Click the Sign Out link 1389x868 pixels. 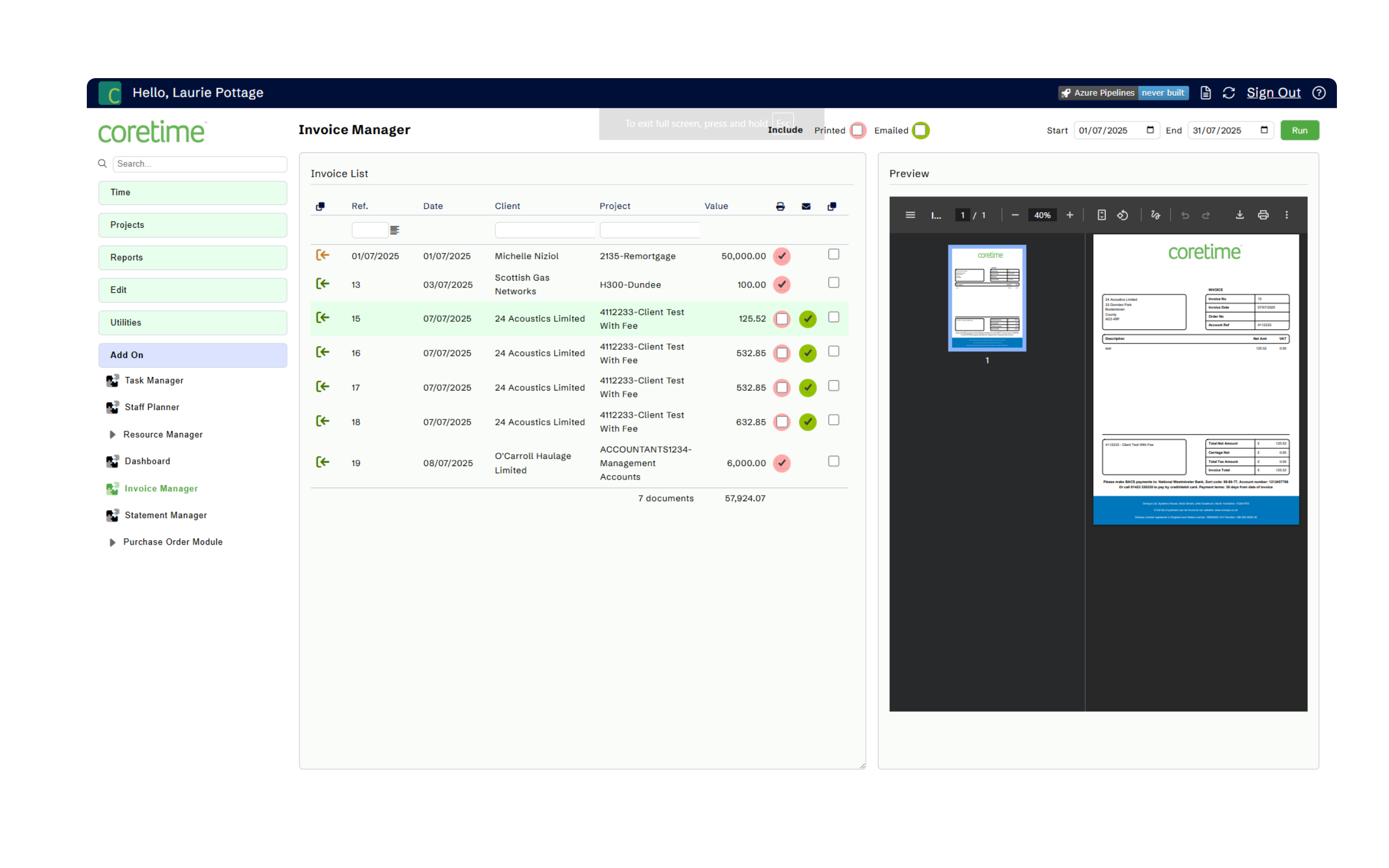tap(1273, 92)
